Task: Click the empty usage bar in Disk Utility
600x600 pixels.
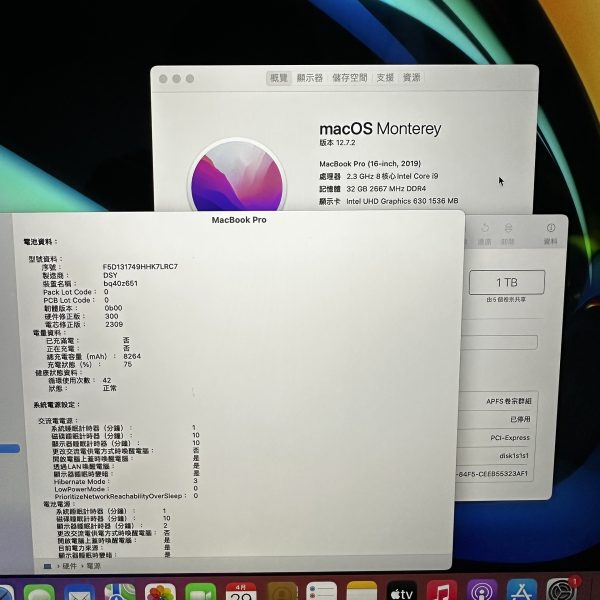Action: pos(499,342)
